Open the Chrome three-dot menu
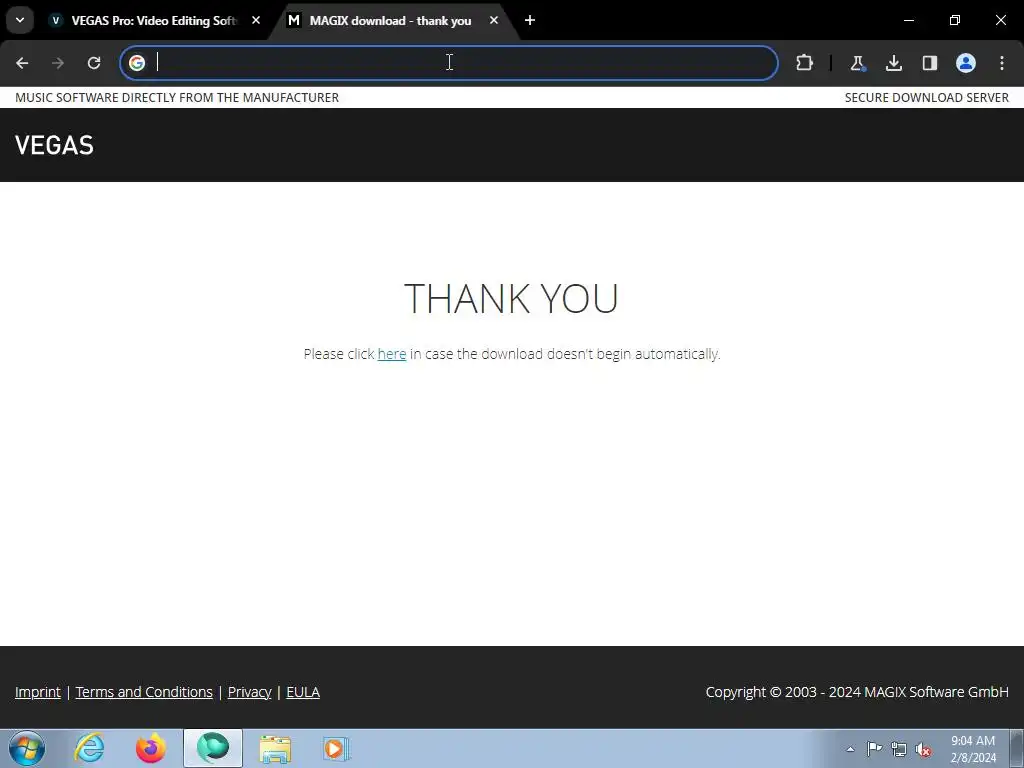The width and height of the screenshot is (1024, 768). click(1002, 63)
